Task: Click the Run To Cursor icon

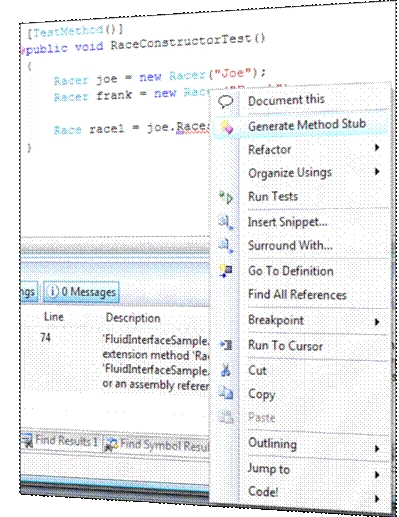Action: (x=226, y=345)
